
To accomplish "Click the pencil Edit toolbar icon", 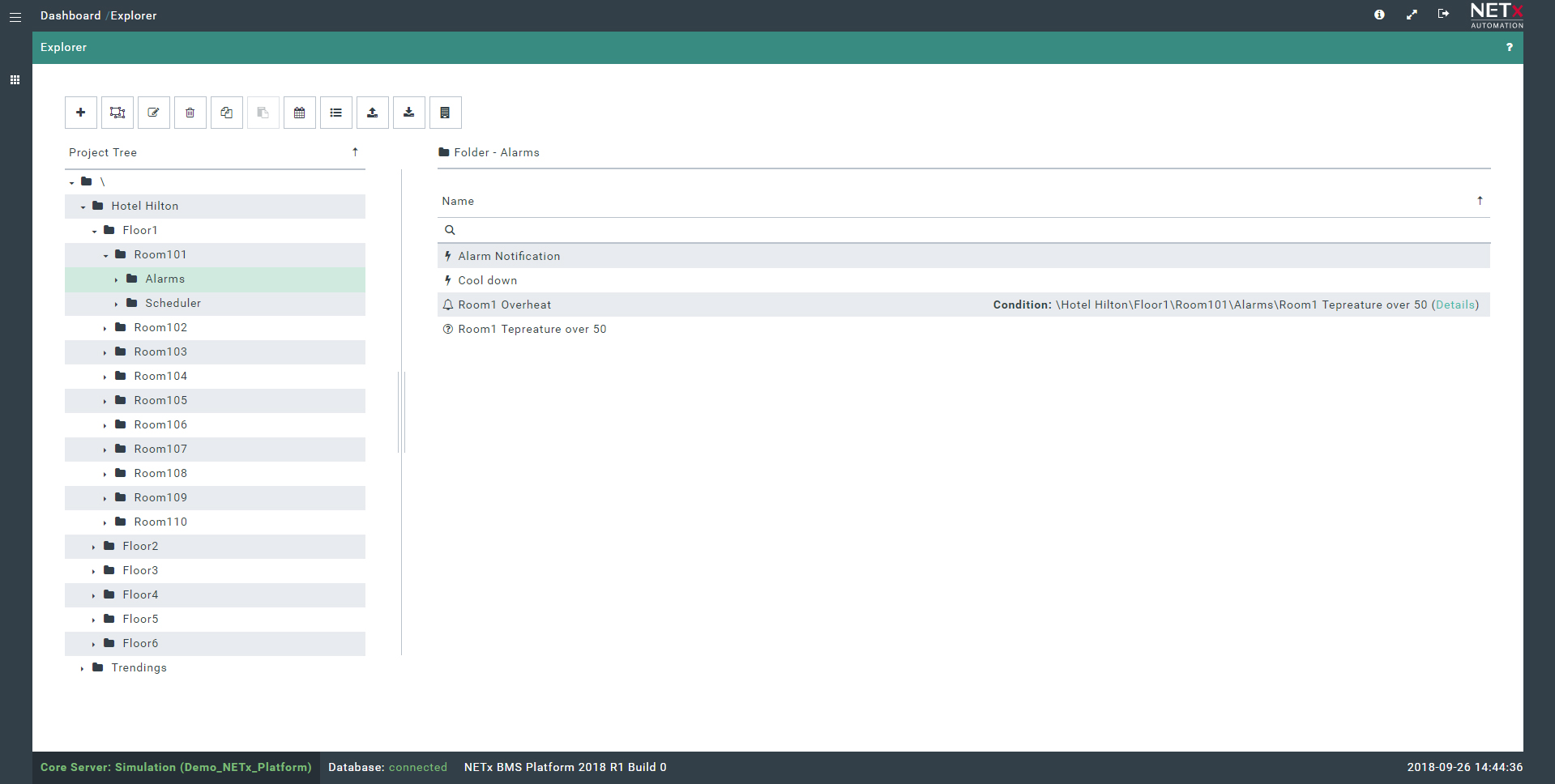I will [154, 113].
